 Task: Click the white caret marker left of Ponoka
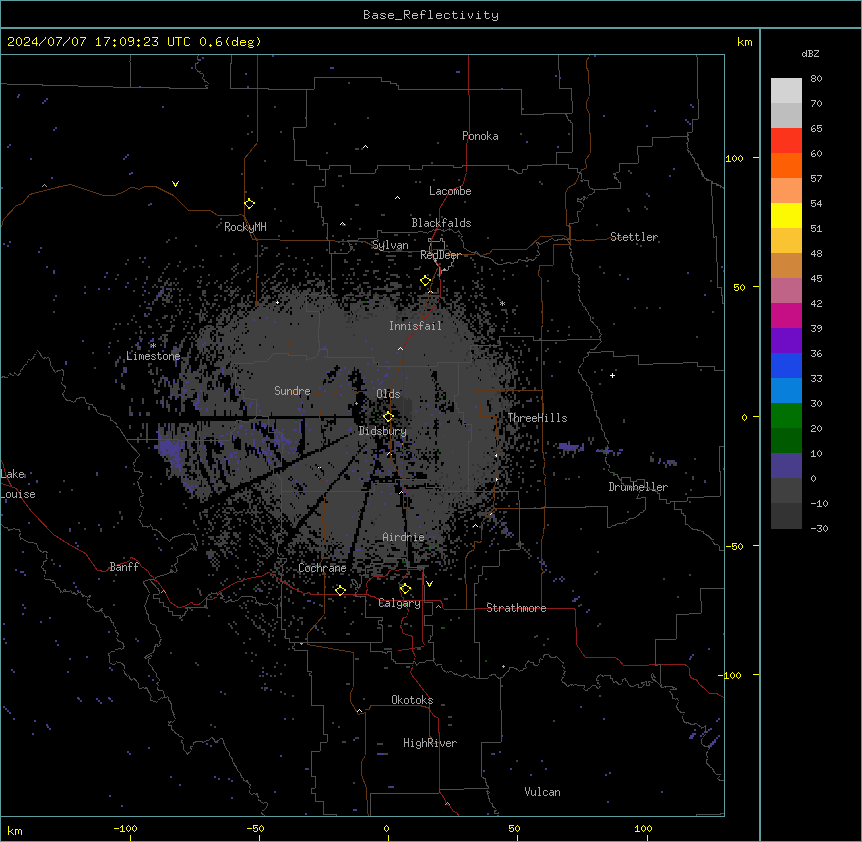tap(365, 147)
